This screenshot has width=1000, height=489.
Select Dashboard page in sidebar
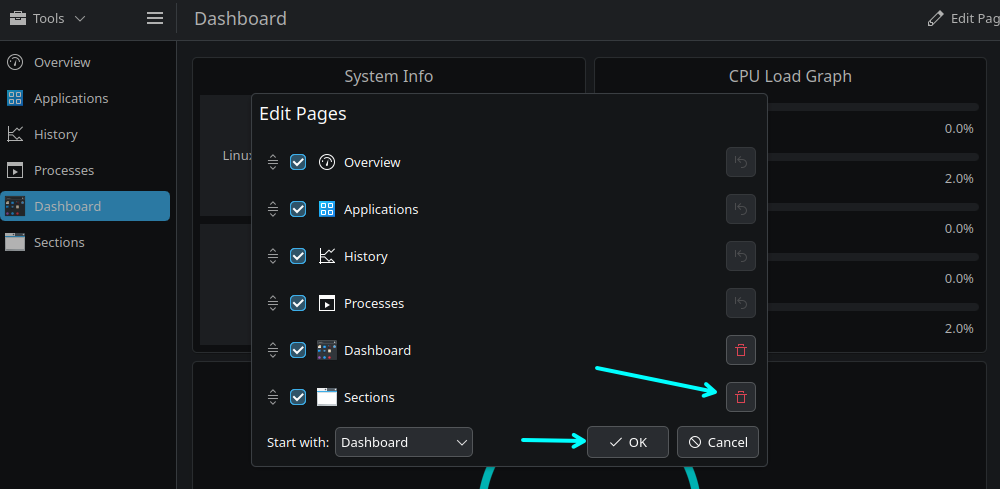click(x=85, y=206)
